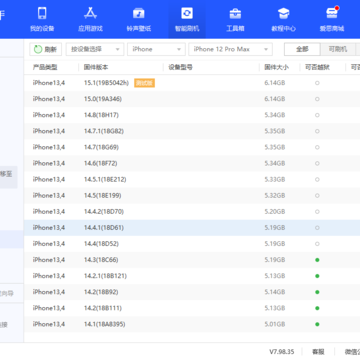Select firmware 14.1(18A8395)
Image resolution: width=360 pixels, height=360 pixels.
(192, 324)
